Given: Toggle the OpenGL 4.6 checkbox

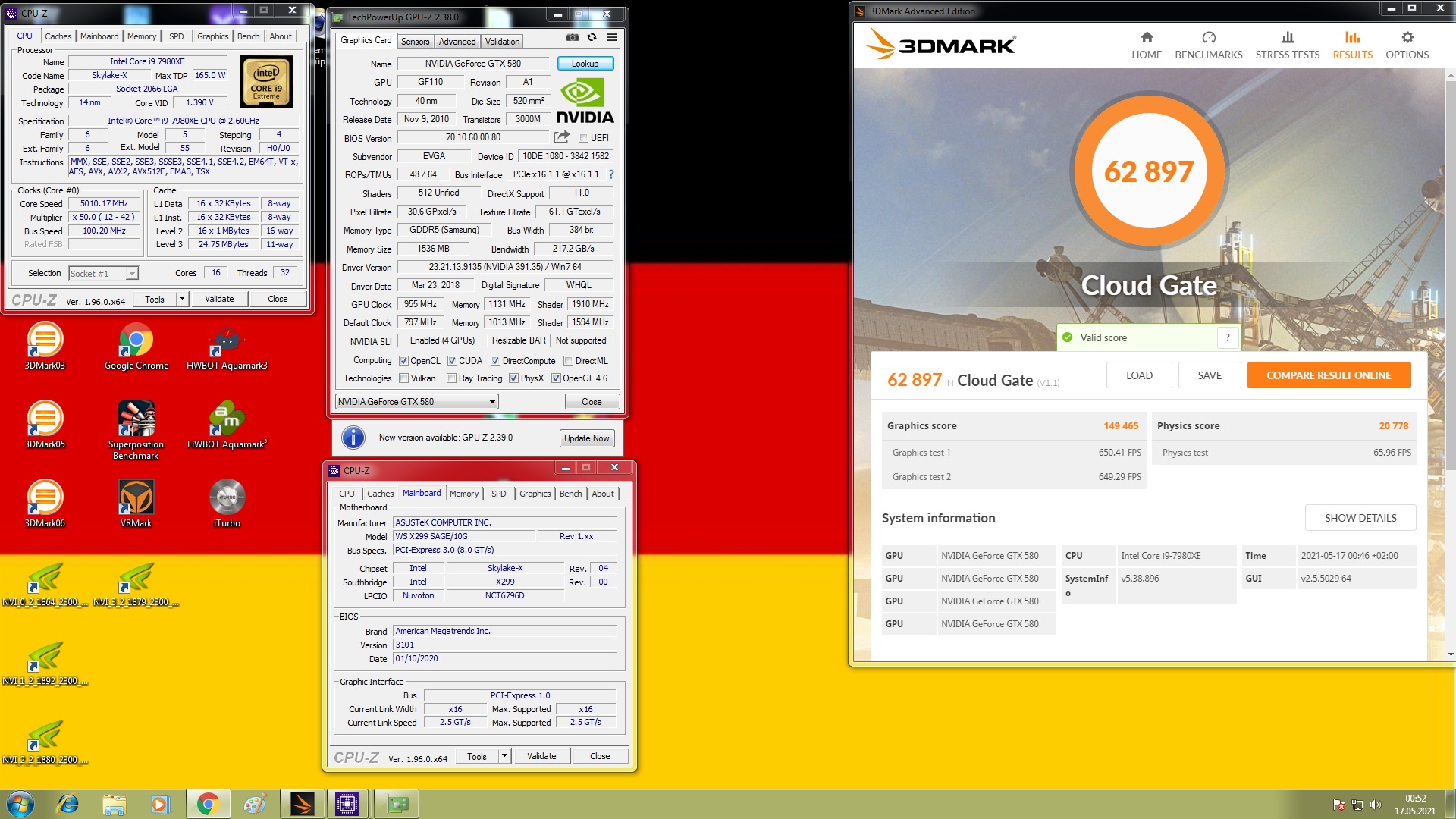Looking at the screenshot, I should coord(556,378).
